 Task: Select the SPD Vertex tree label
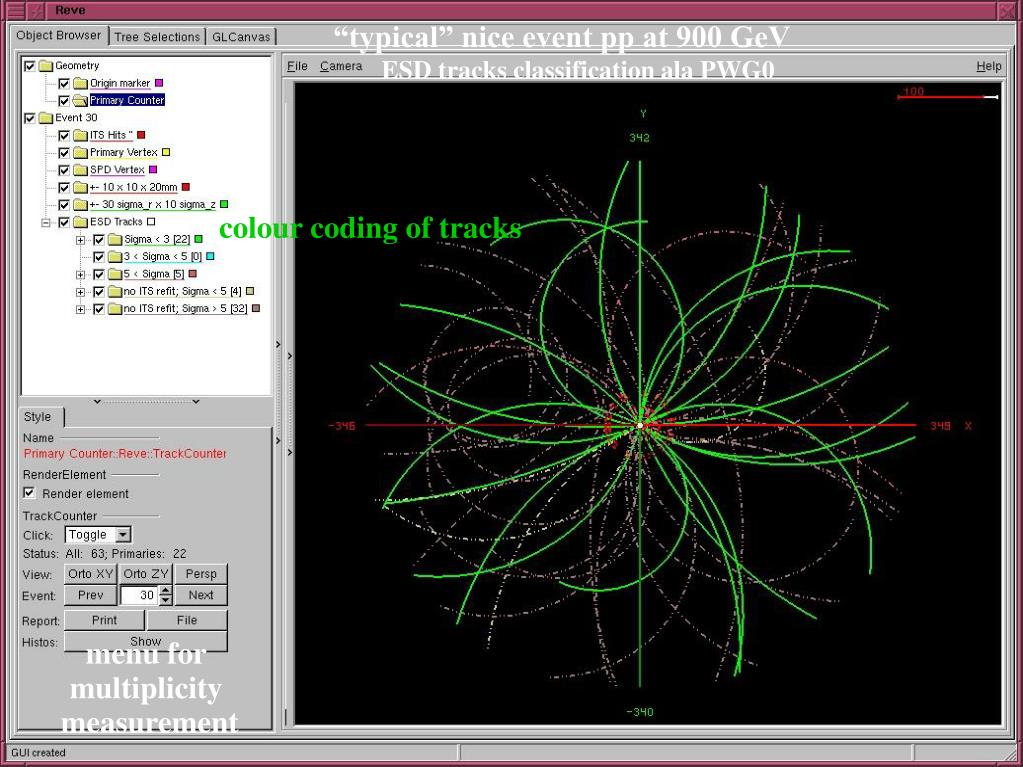117,170
